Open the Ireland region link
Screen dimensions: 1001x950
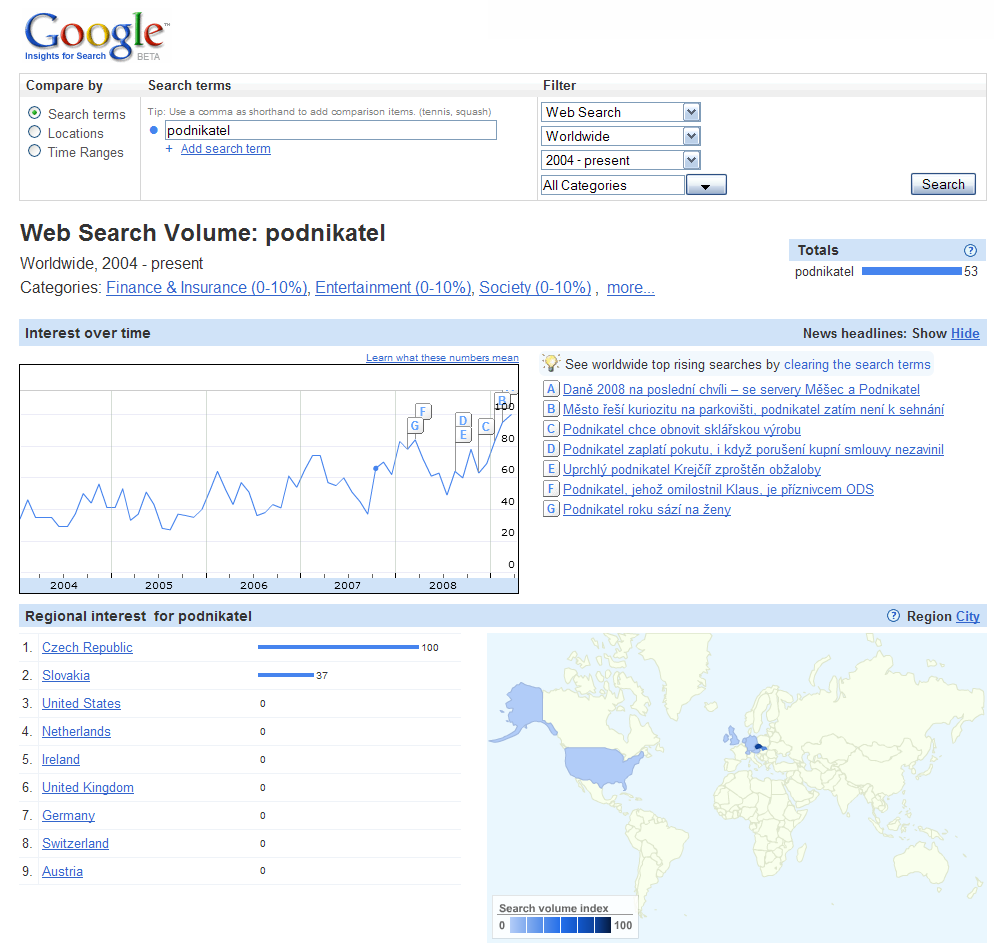point(61,760)
